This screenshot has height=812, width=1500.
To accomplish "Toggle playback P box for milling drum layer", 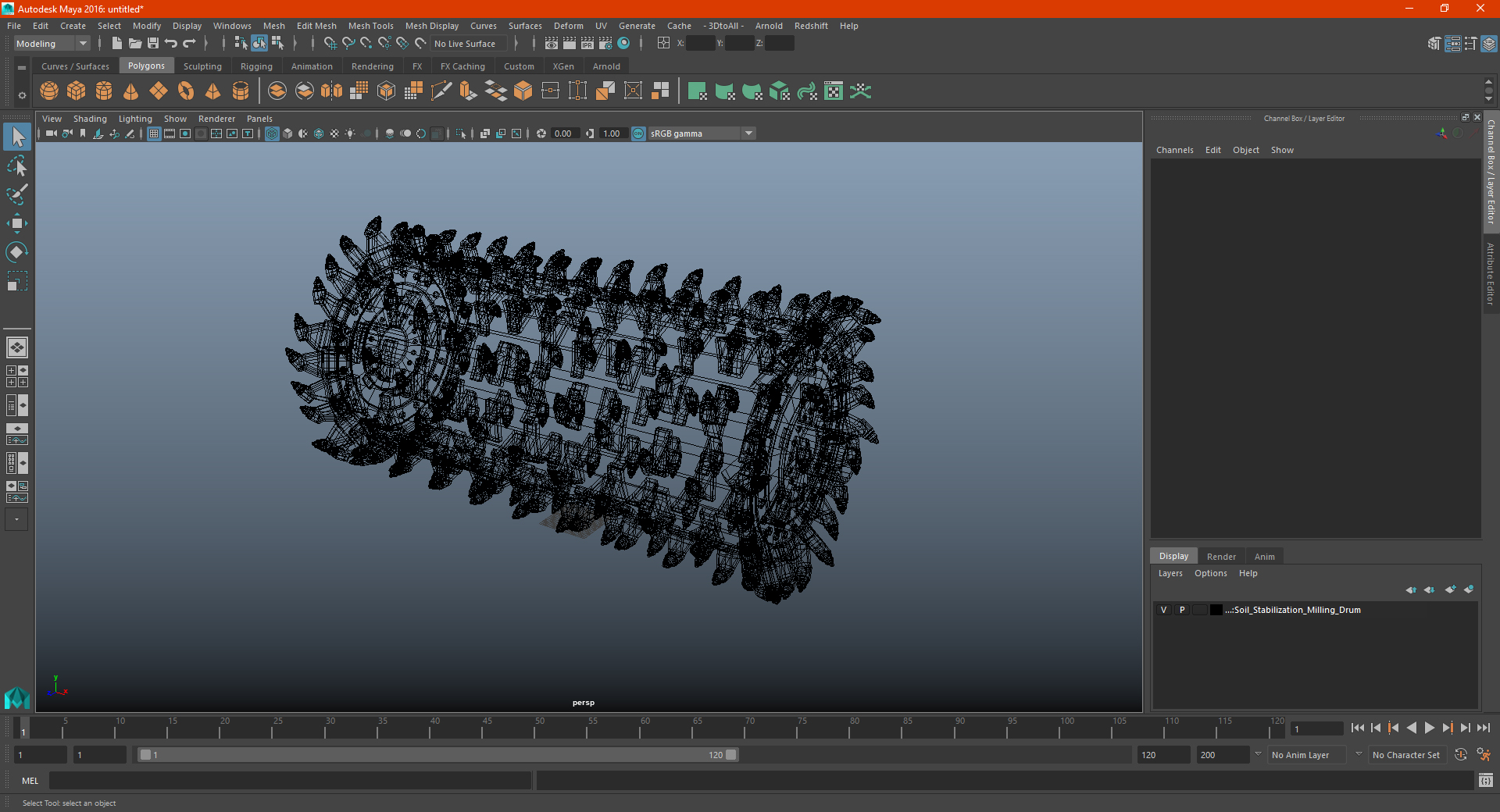I will pos(1182,610).
